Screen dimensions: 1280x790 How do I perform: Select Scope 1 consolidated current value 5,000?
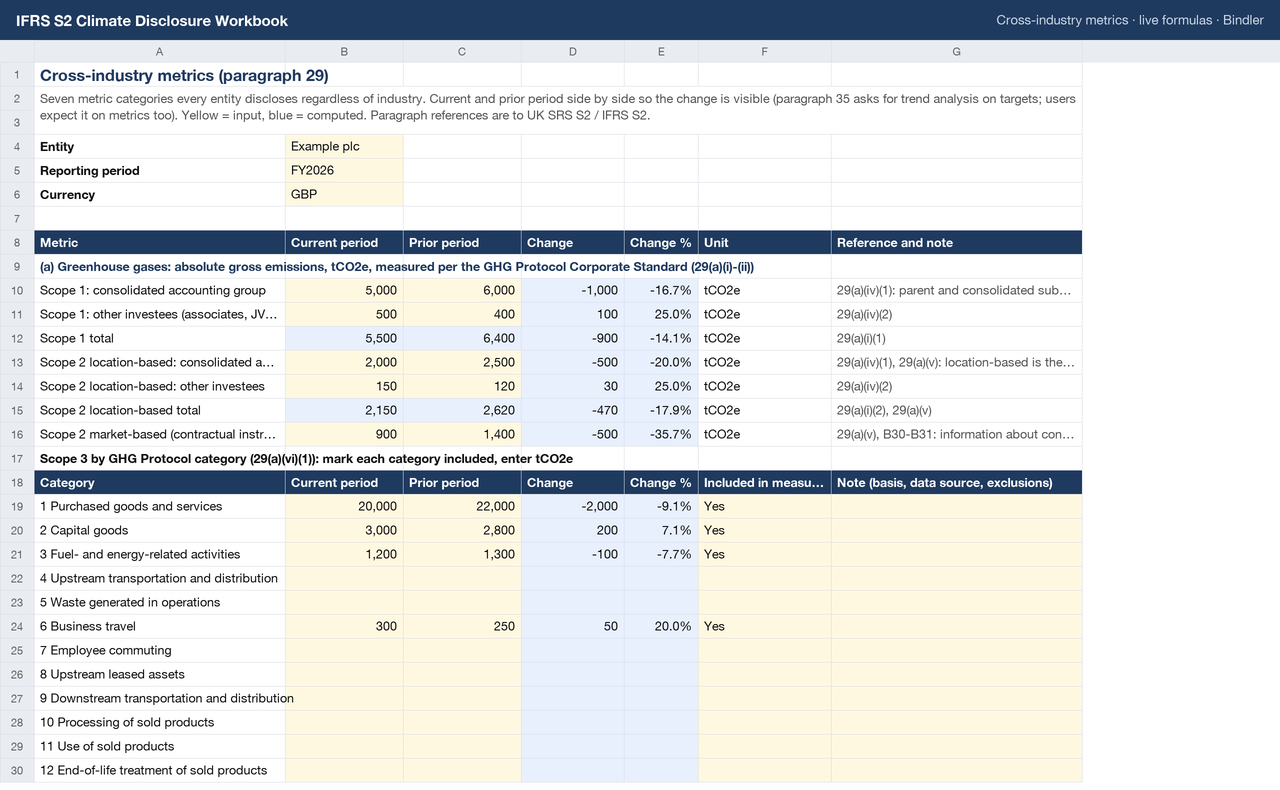pos(344,290)
